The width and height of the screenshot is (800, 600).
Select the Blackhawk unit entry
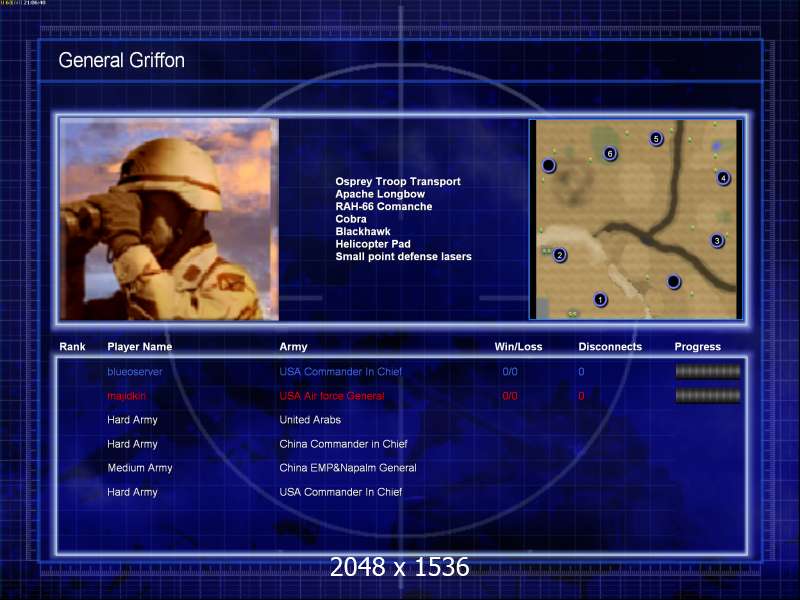click(363, 231)
